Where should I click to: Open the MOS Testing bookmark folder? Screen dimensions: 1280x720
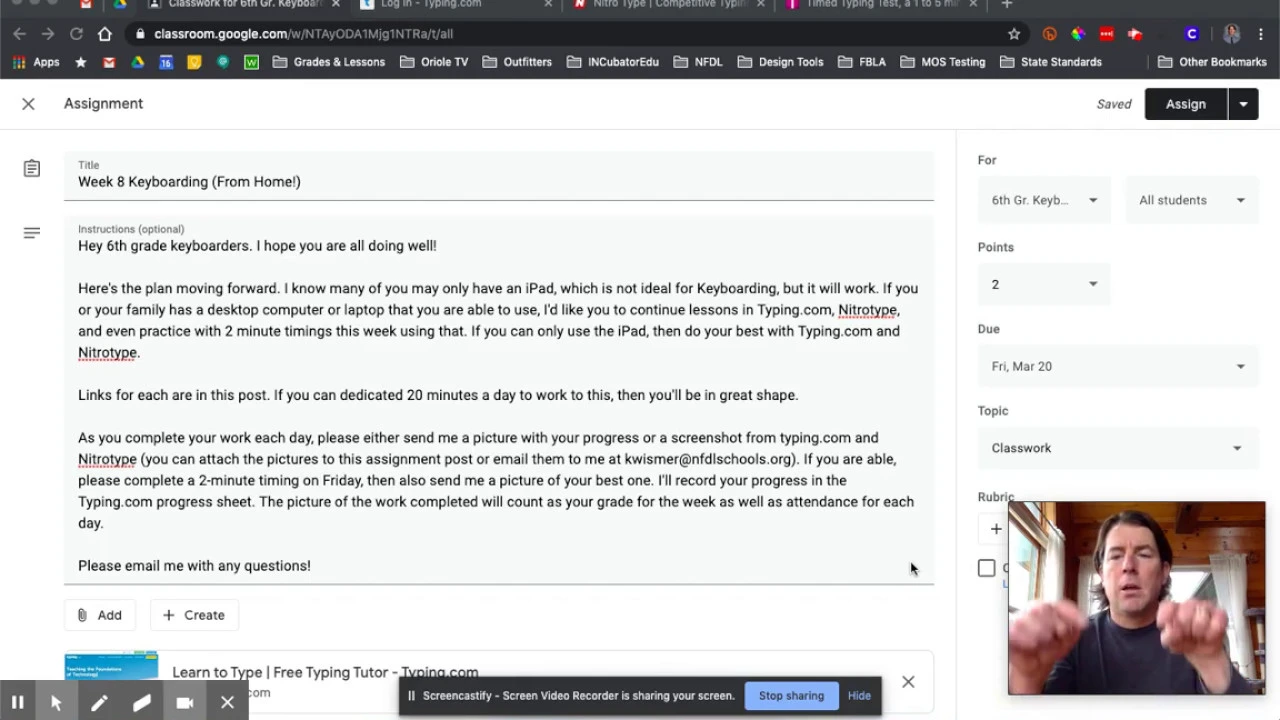point(943,62)
